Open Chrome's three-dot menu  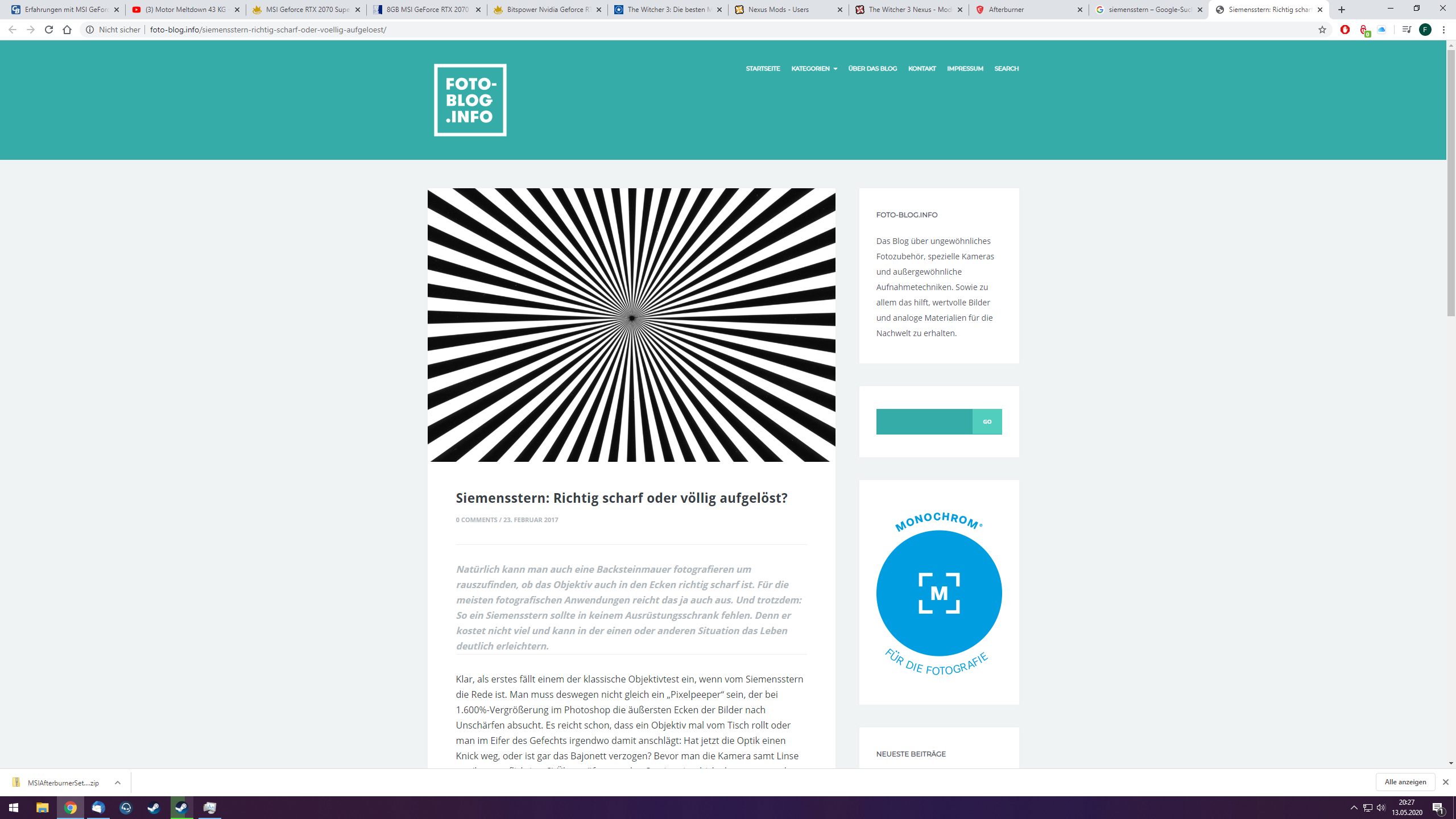1443,29
